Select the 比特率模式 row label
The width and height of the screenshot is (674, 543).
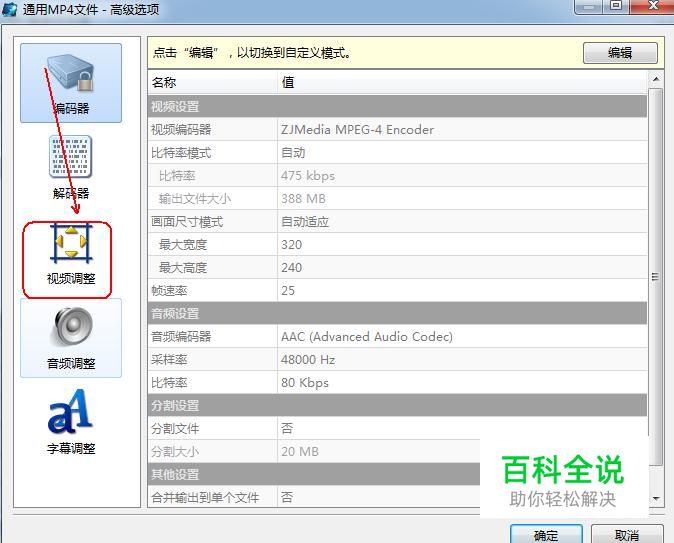[x=181, y=153]
